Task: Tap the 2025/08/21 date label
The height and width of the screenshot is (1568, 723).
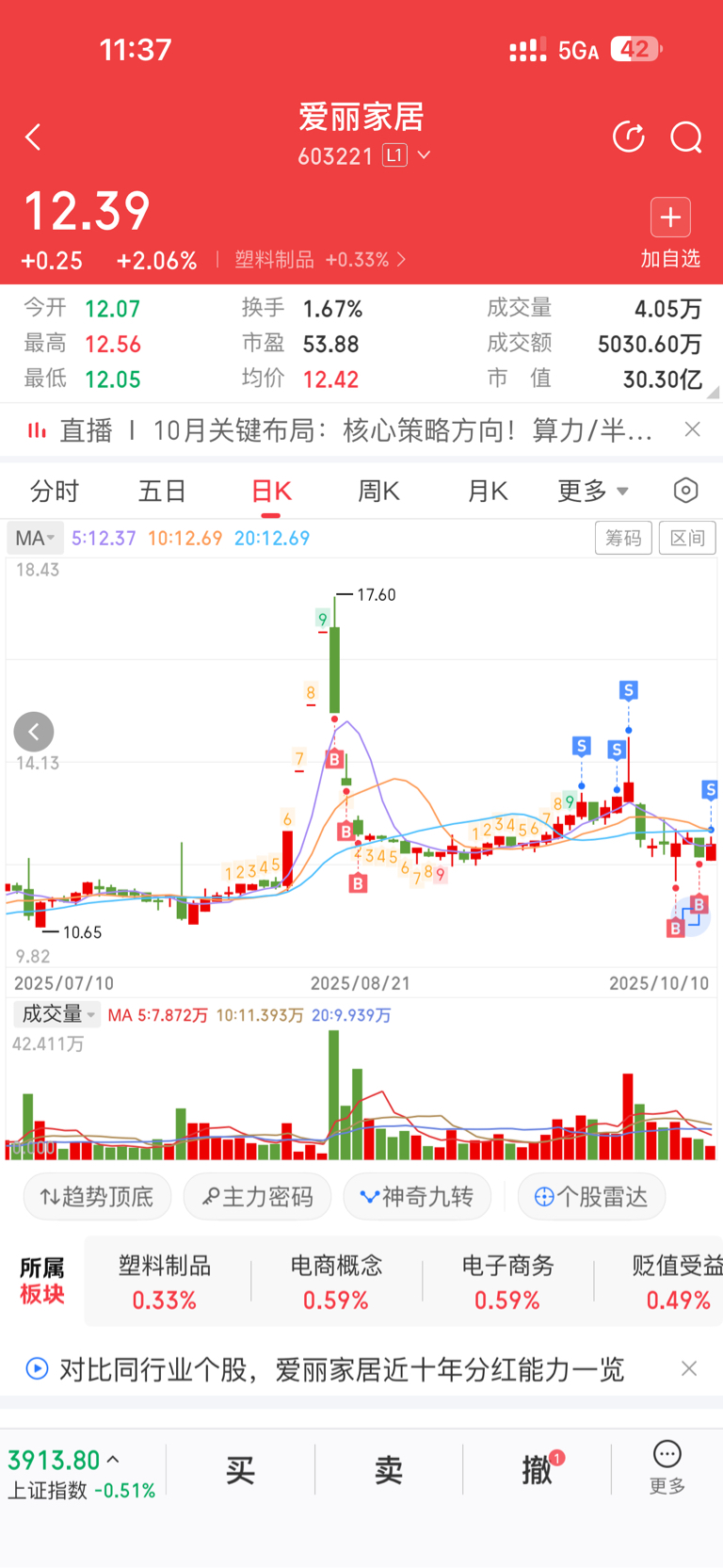Action: point(361,983)
